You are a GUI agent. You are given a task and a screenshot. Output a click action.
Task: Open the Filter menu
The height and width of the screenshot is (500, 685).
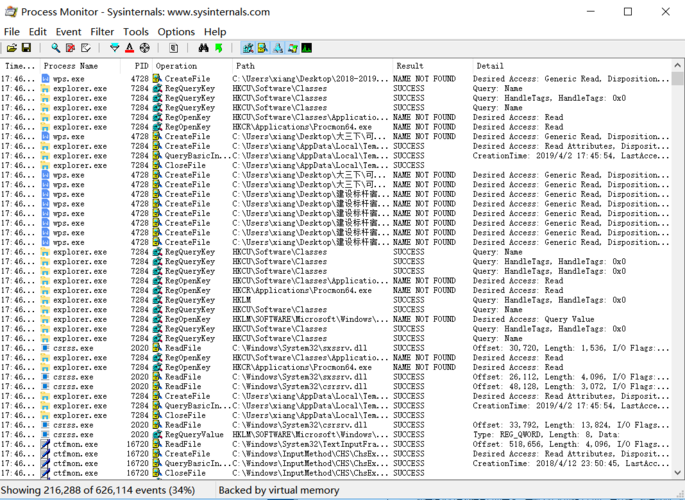(x=102, y=32)
